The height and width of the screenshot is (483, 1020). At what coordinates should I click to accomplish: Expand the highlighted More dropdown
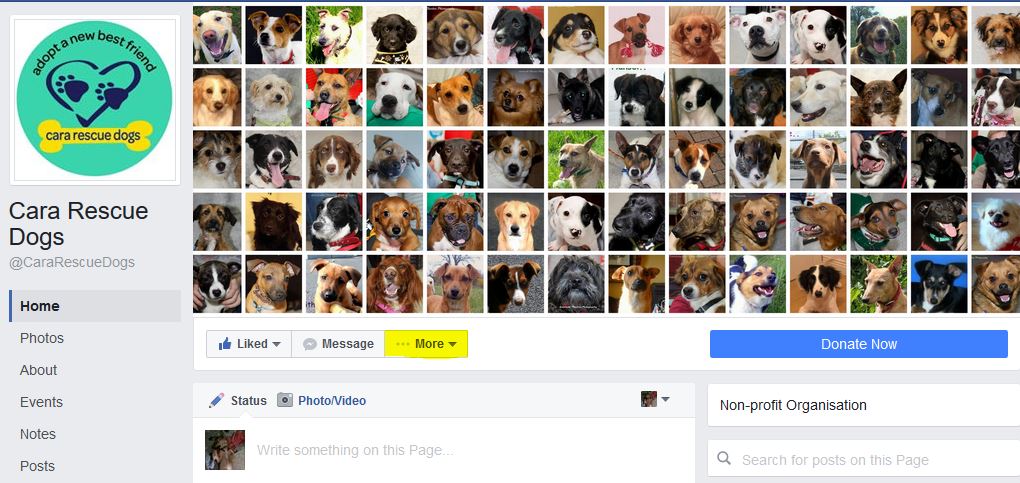pos(426,344)
